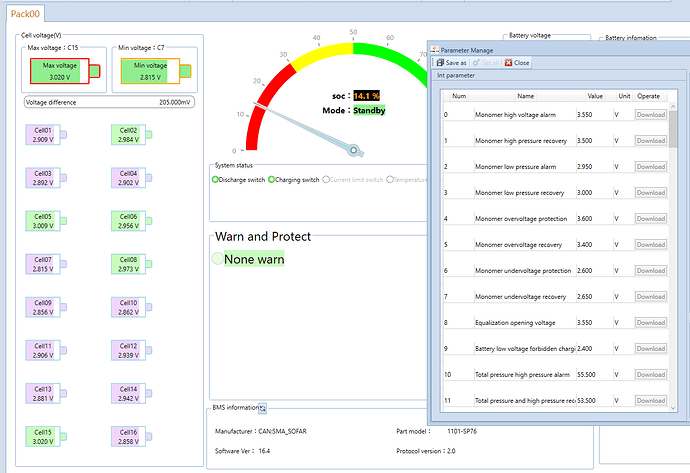Click the Int parameter group label
Image resolution: width=690 pixels, height=473 pixels.
point(455,76)
